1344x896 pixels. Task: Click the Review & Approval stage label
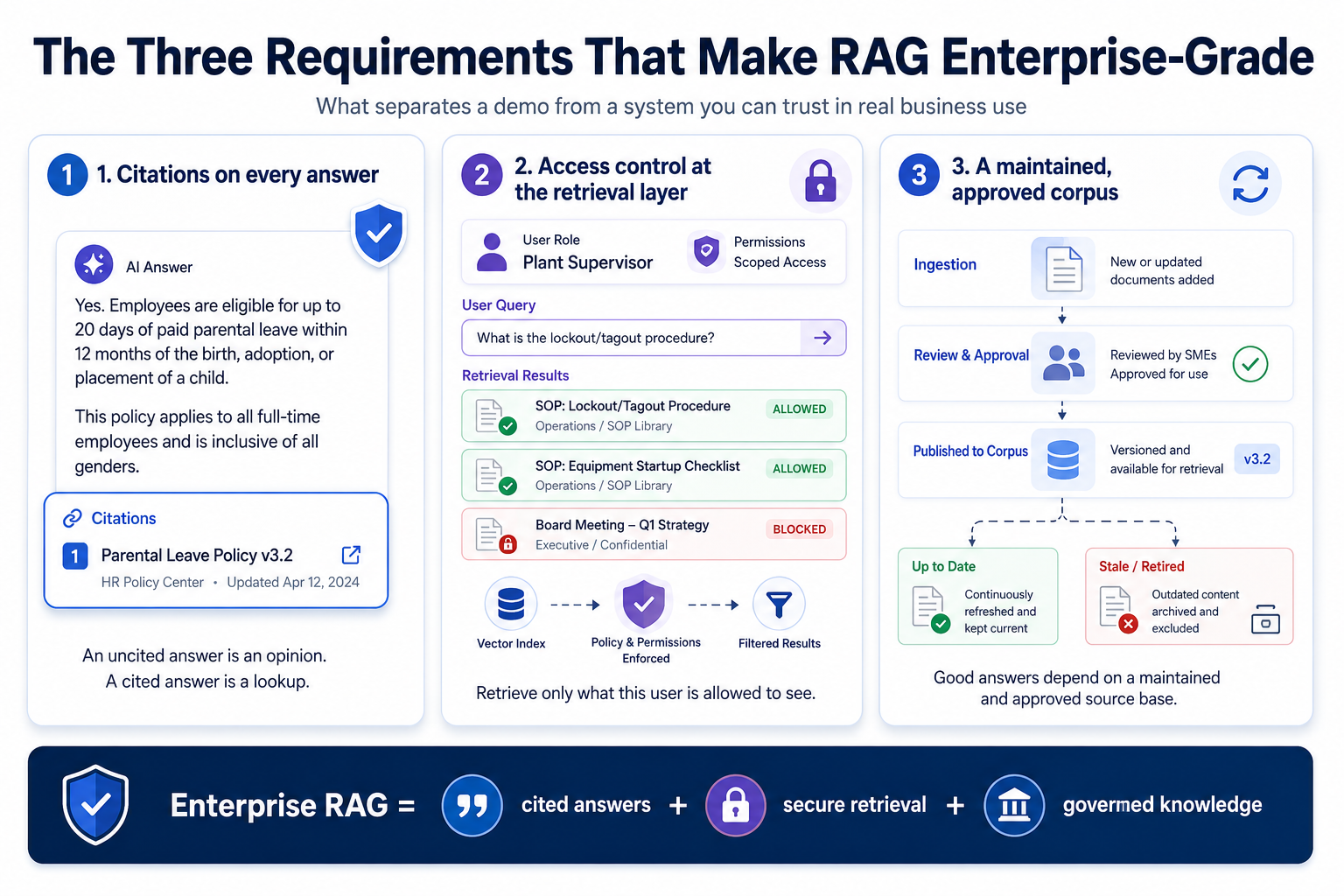tap(971, 354)
